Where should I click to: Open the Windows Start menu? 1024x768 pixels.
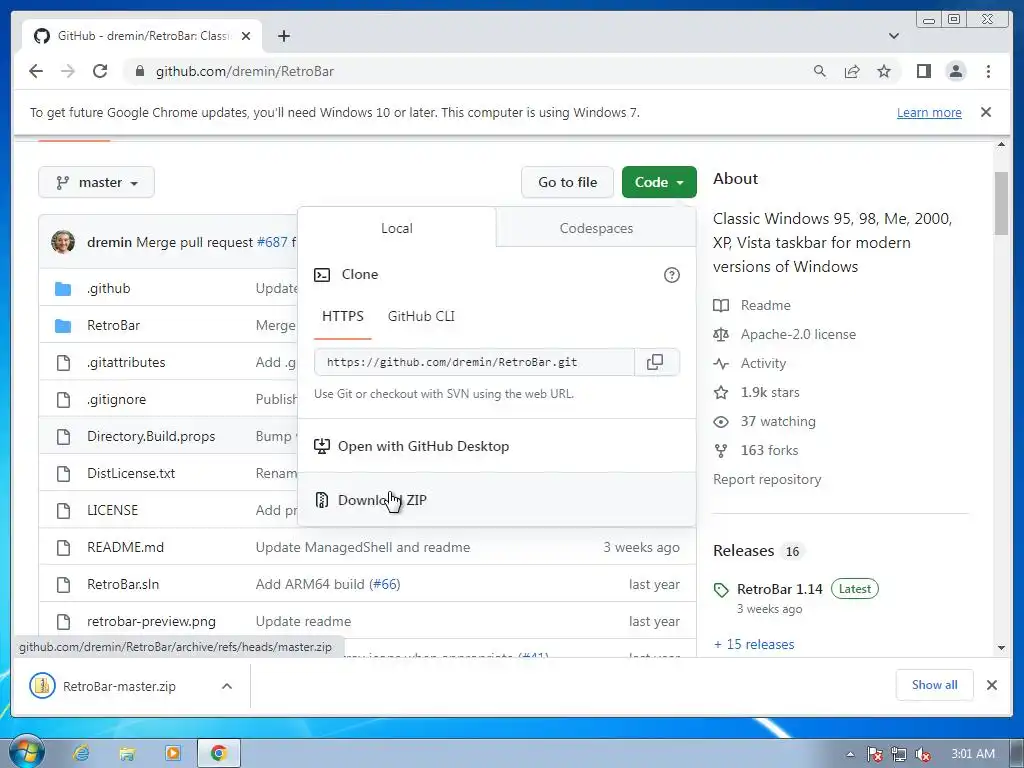(25, 753)
